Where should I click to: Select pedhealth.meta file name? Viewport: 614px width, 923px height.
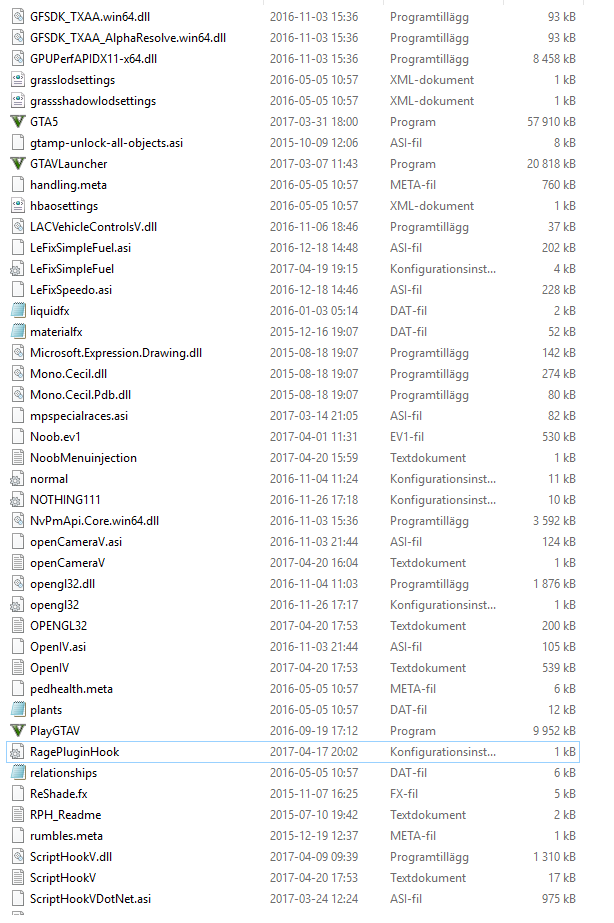(71, 689)
